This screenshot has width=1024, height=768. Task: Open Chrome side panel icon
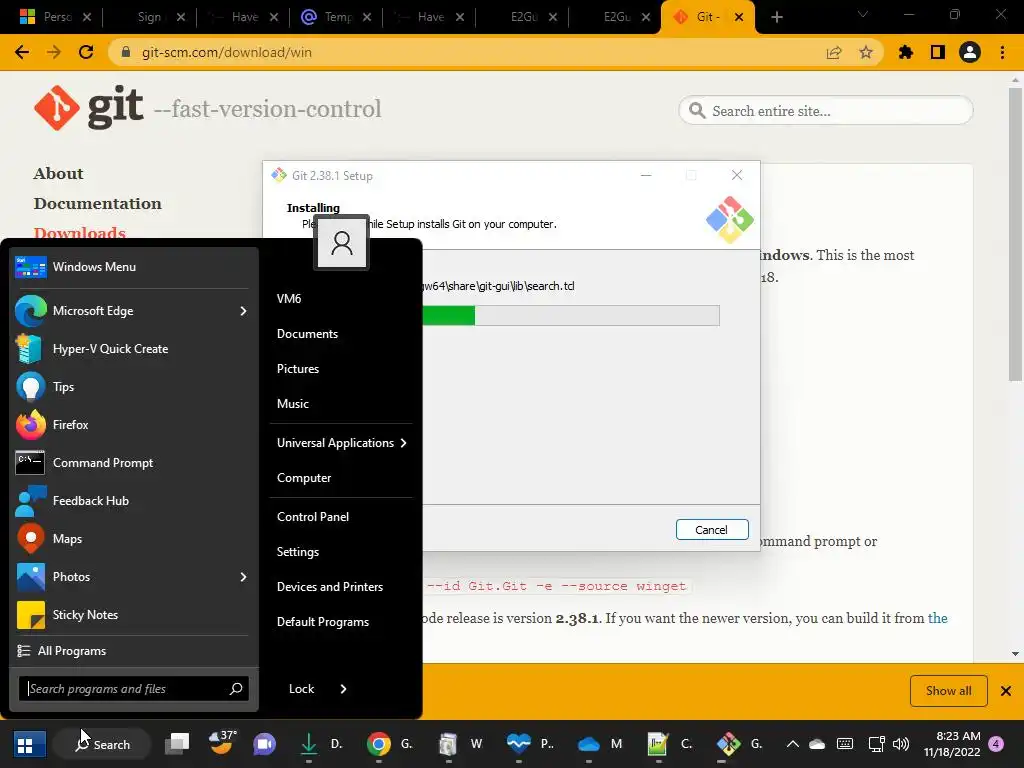[938, 52]
